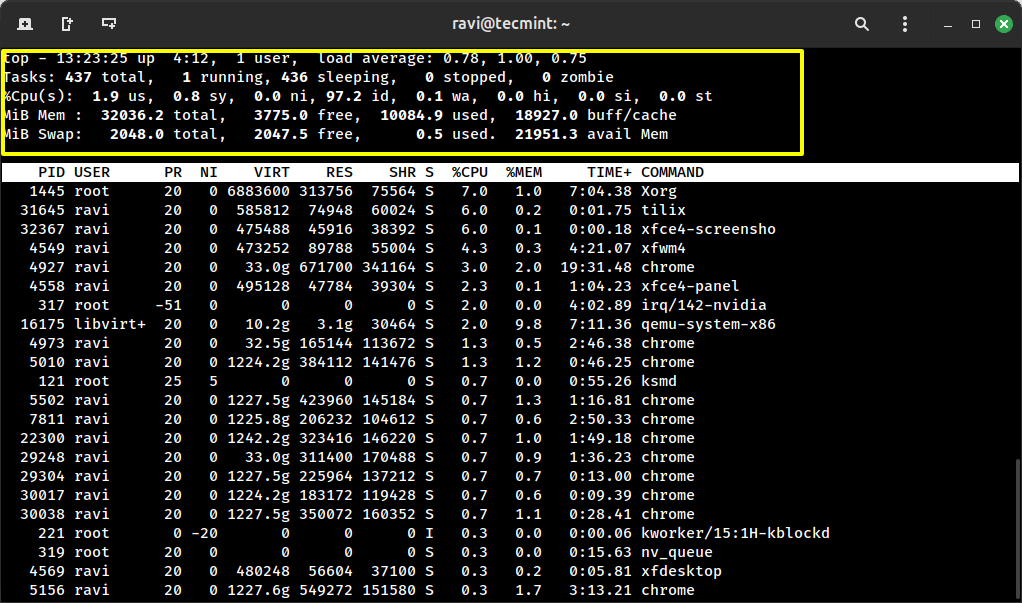Click the %MEM column header

(x=524, y=172)
